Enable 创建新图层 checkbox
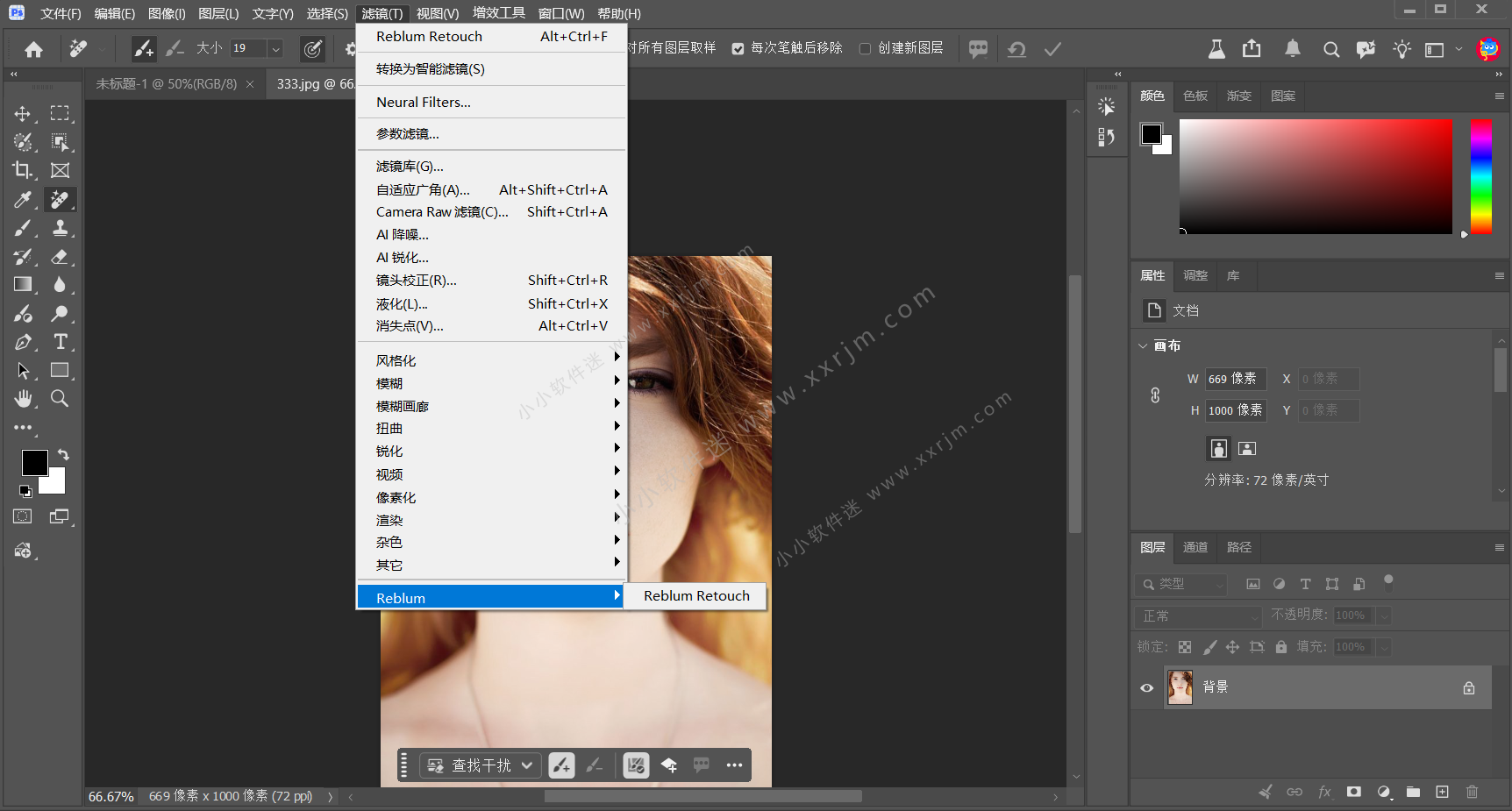 click(865, 49)
